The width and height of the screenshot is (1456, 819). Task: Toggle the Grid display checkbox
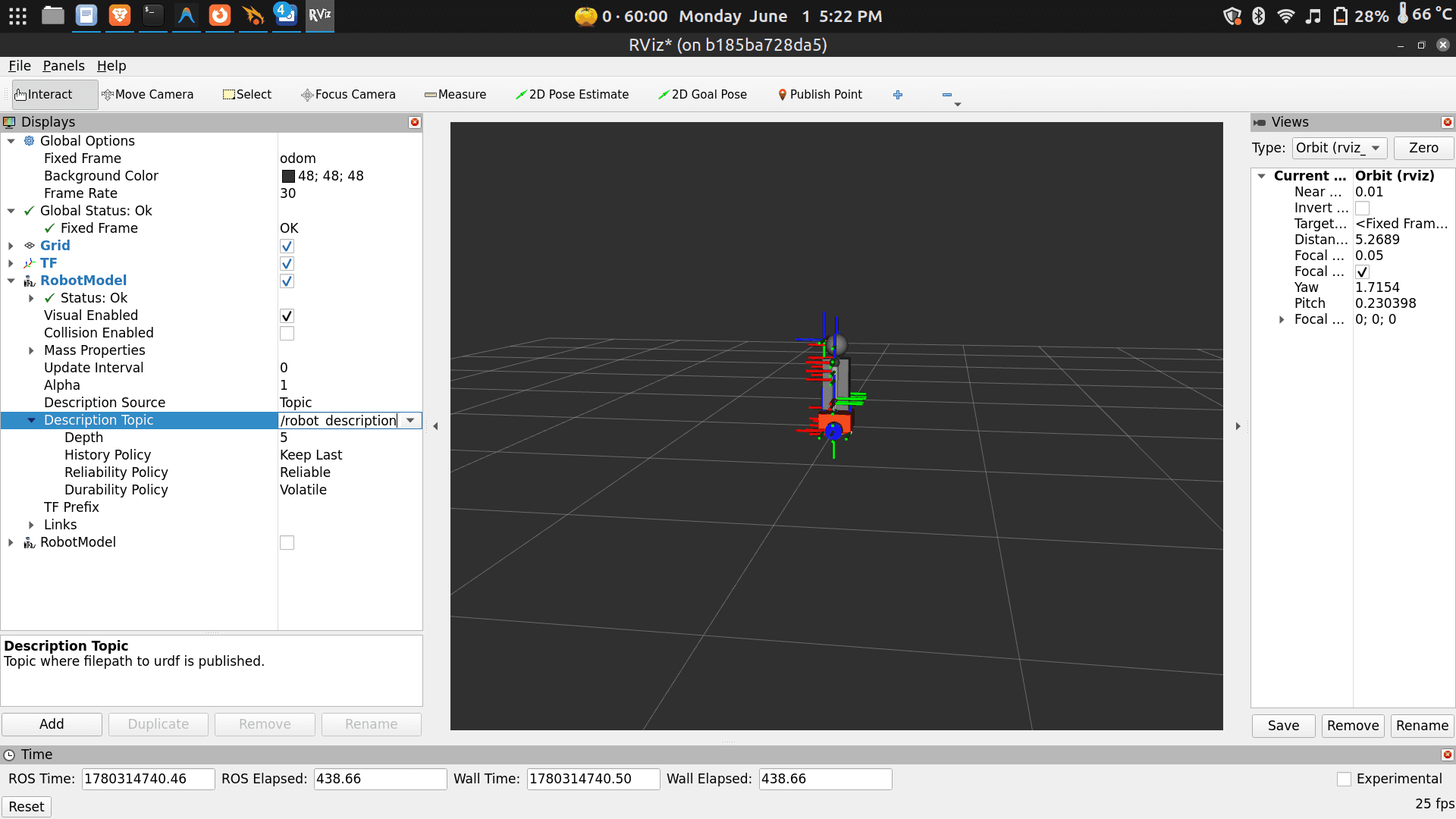(287, 246)
